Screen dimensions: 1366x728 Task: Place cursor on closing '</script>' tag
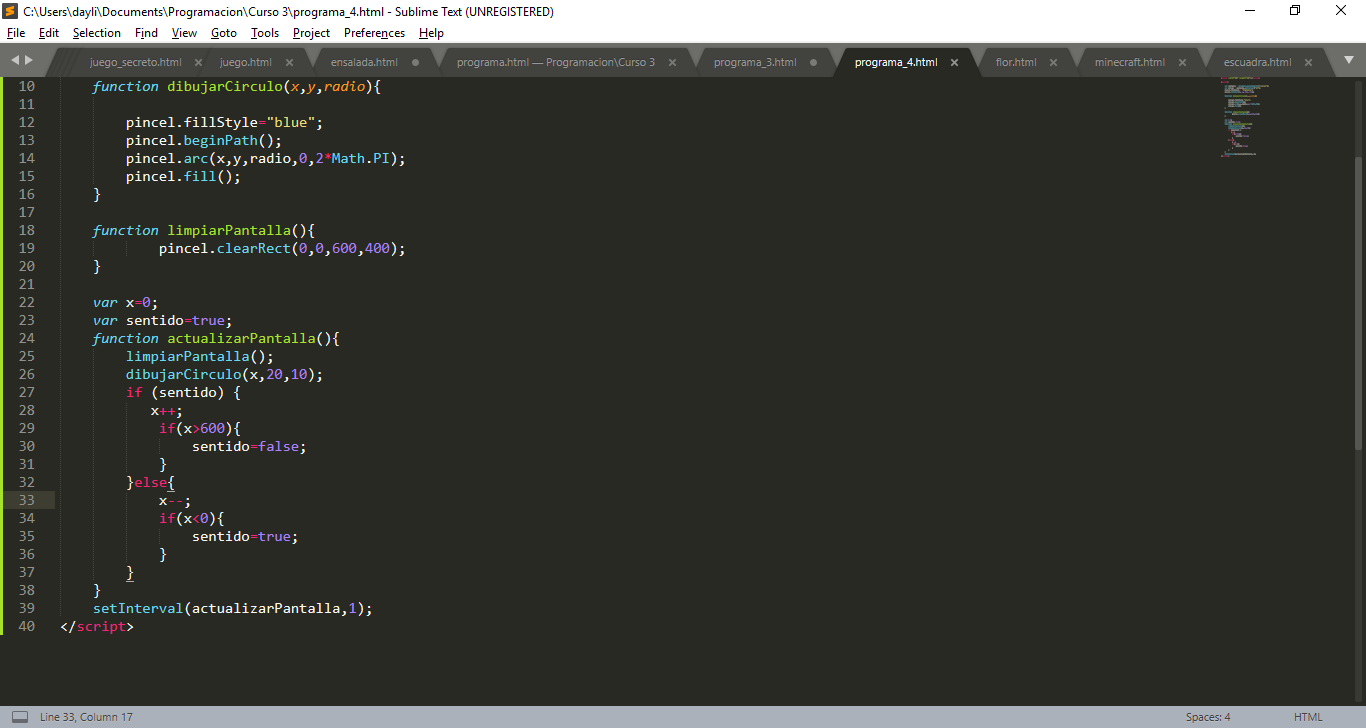97,626
